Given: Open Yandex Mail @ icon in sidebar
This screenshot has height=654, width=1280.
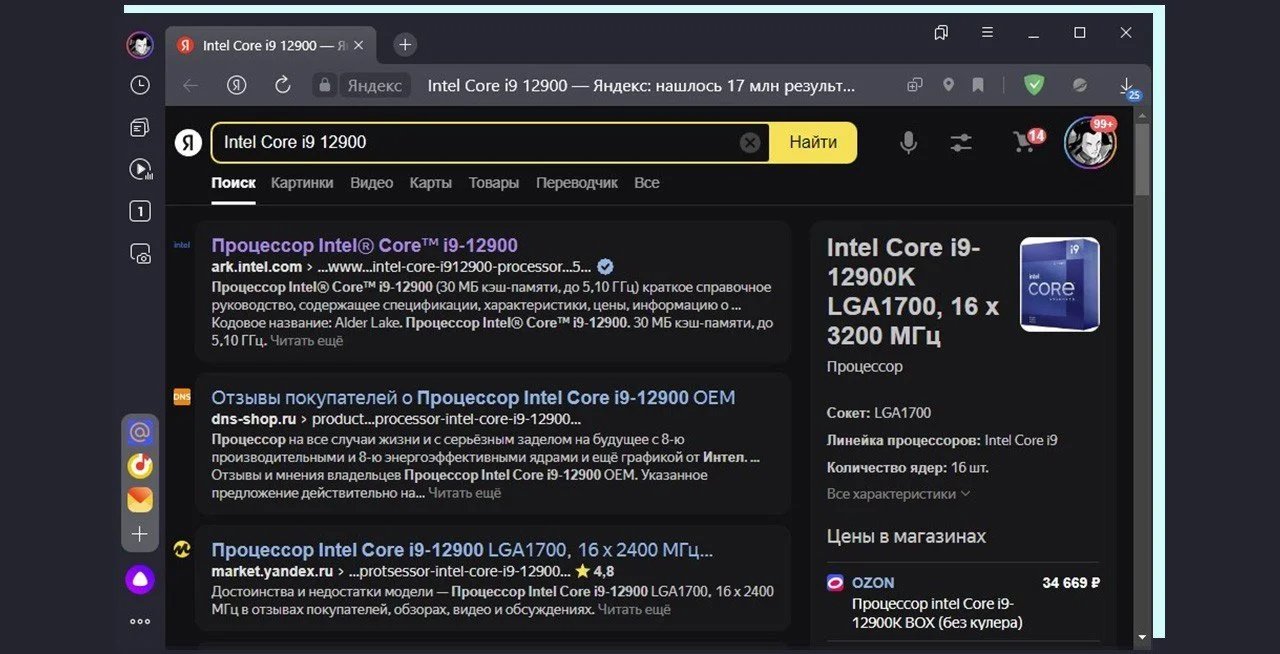Looking at the screenshot, I should (140, 432).
